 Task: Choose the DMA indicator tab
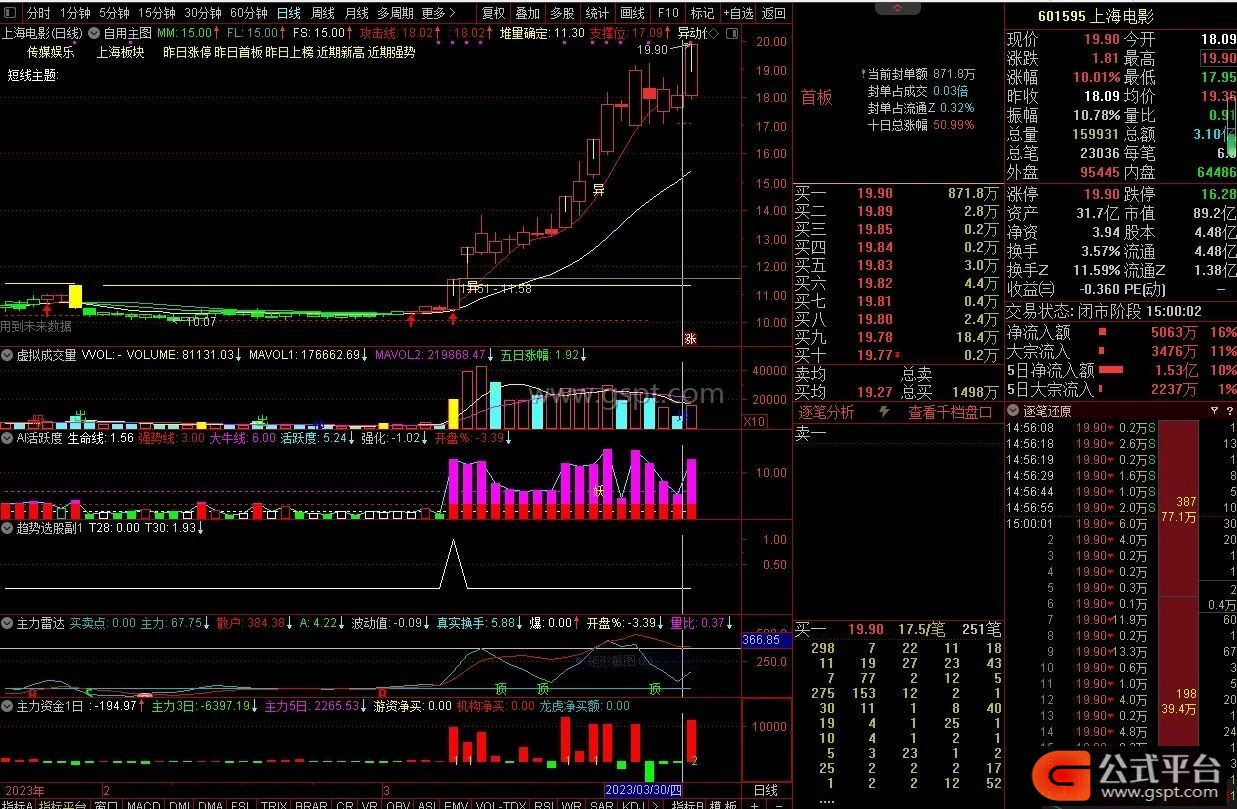[x=210, y=803]
